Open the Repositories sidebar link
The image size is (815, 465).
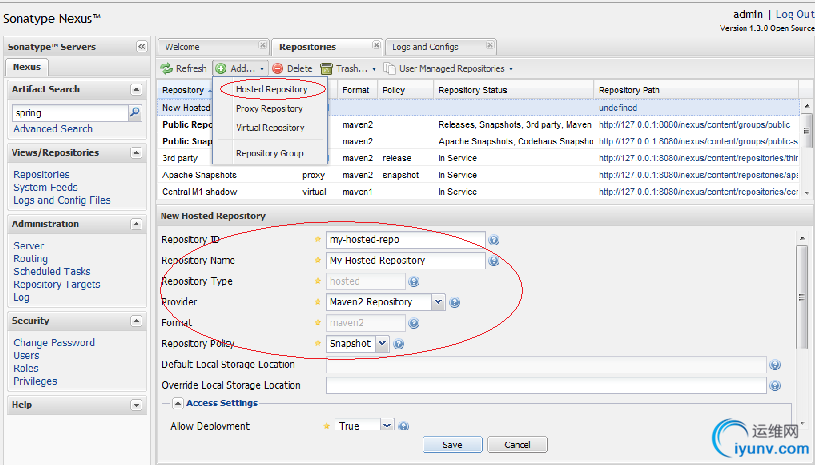click(41, 175)
